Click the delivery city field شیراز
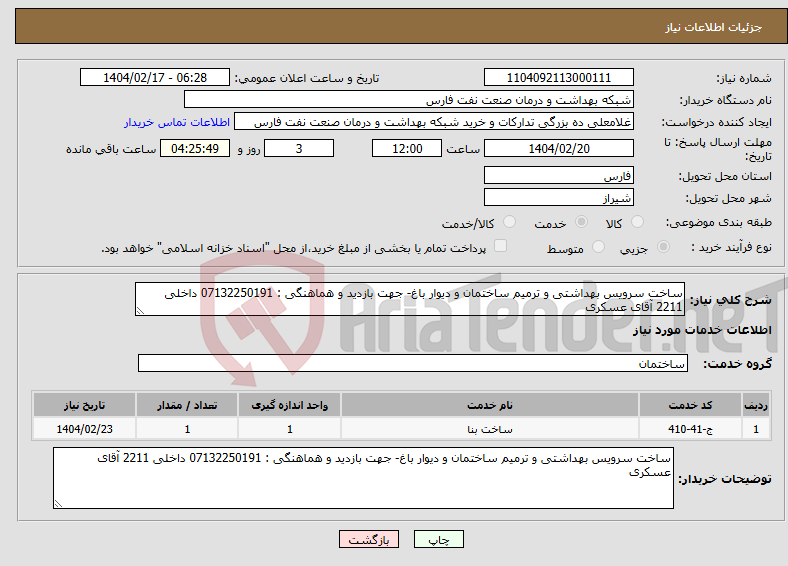The width and height of the screenshot is (788, 566). click(559, 197)
